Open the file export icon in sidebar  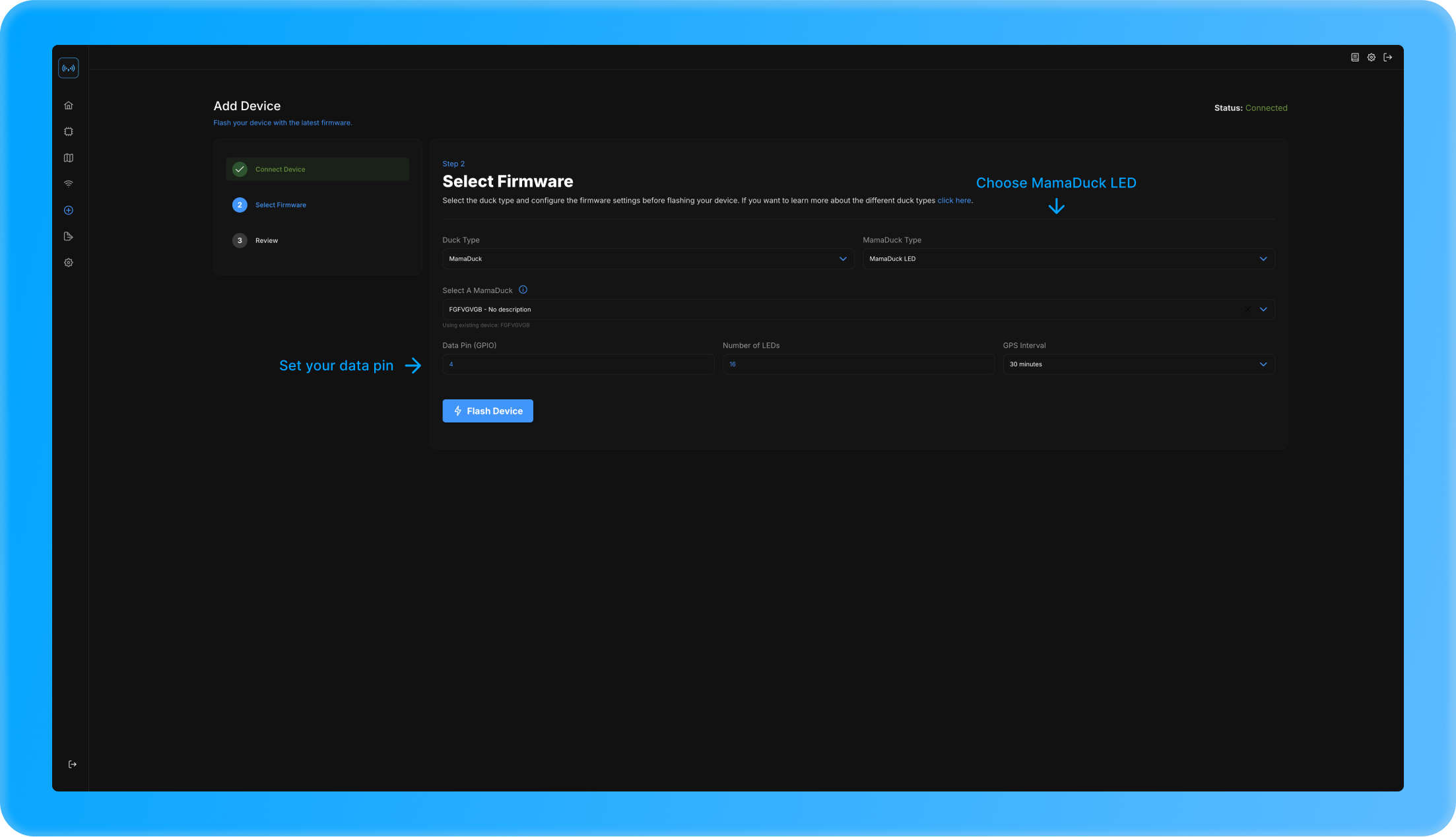click(69, 236)
